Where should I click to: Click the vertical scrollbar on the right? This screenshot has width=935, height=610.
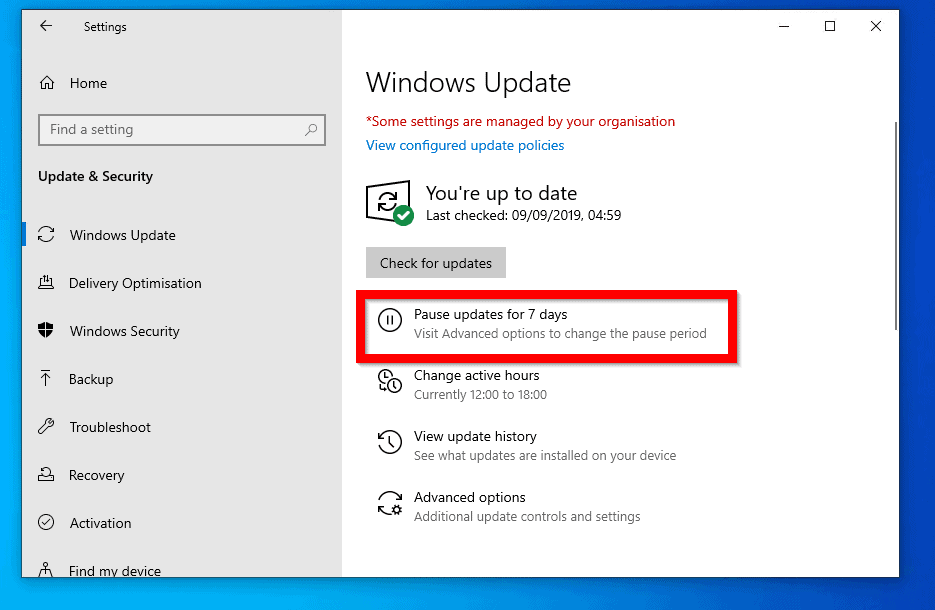point(895,225)
